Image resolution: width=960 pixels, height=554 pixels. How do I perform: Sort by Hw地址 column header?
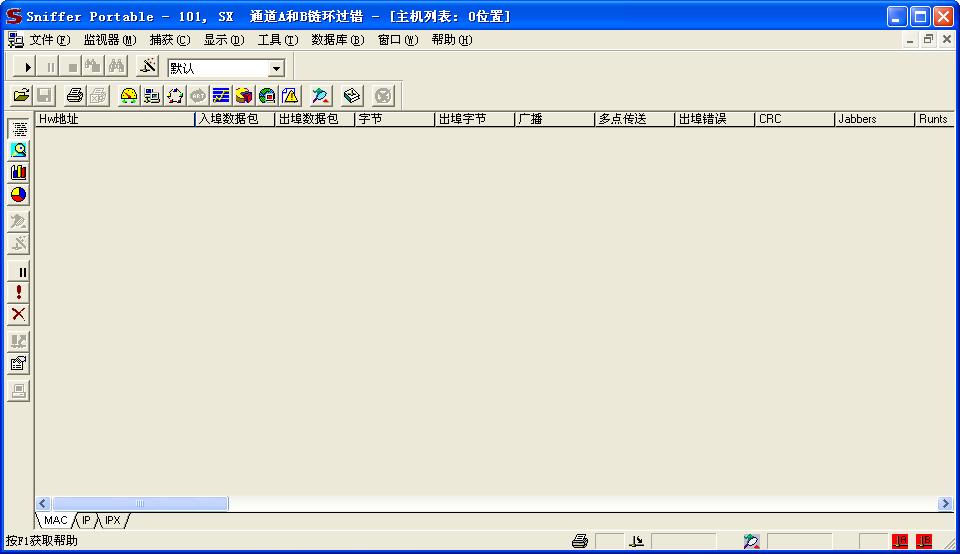(x=115, y=119)
